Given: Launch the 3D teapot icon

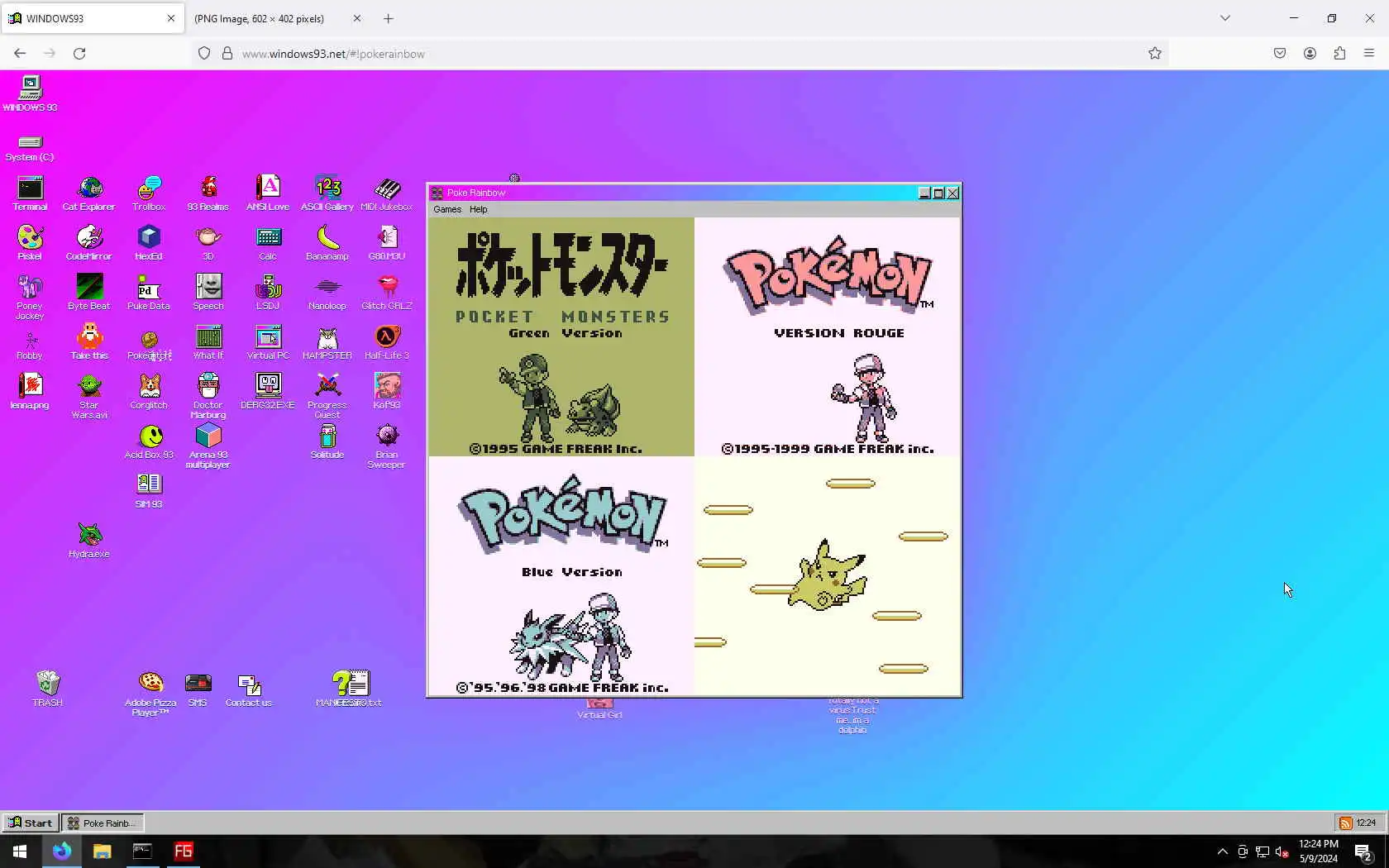Looking at the screenshot, I should (208, 243).
